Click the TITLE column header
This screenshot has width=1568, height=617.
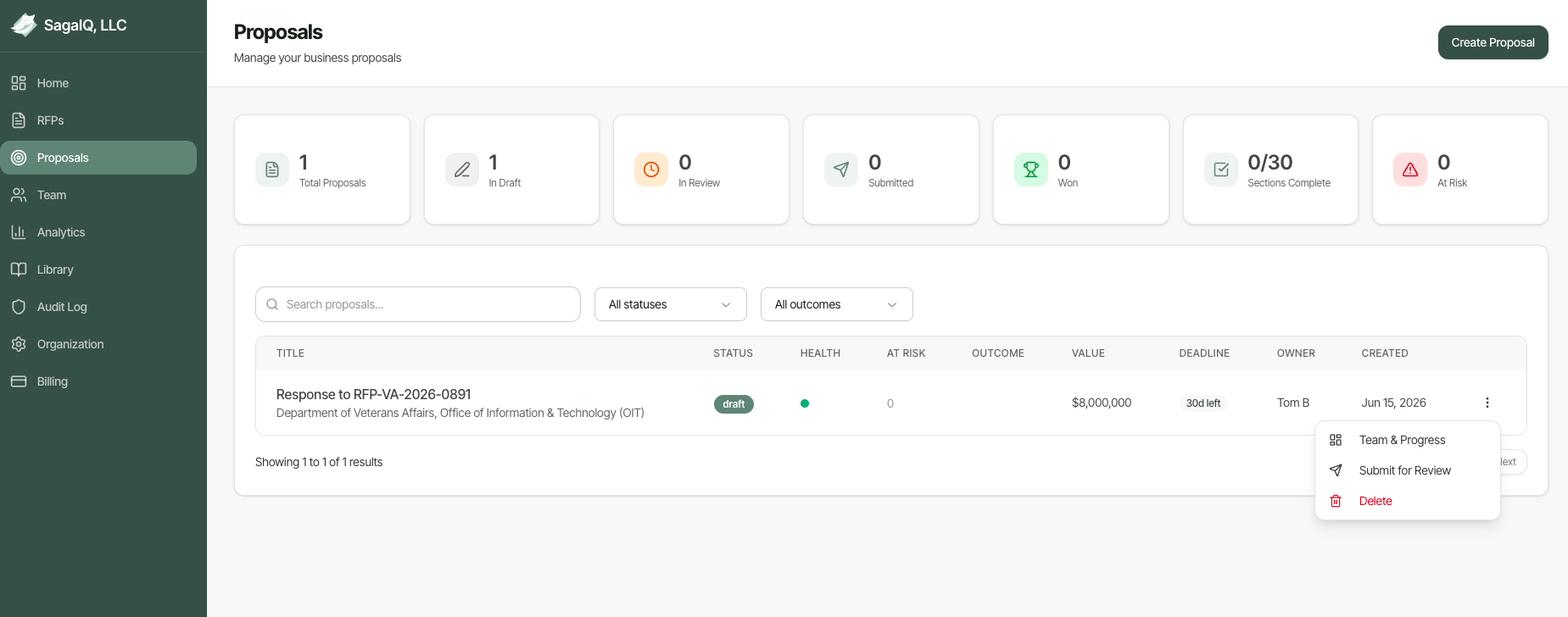click(290, 353)
